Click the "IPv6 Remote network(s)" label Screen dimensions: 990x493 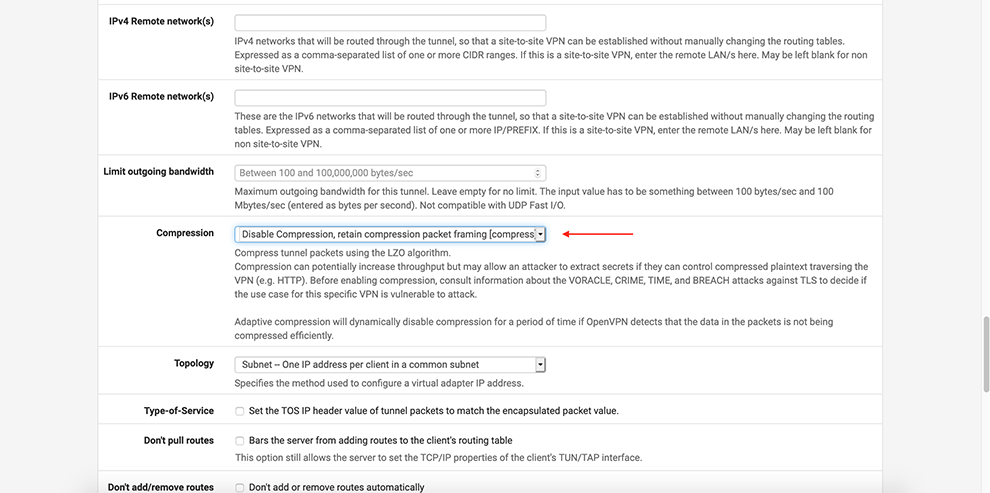tap(161, 97)
